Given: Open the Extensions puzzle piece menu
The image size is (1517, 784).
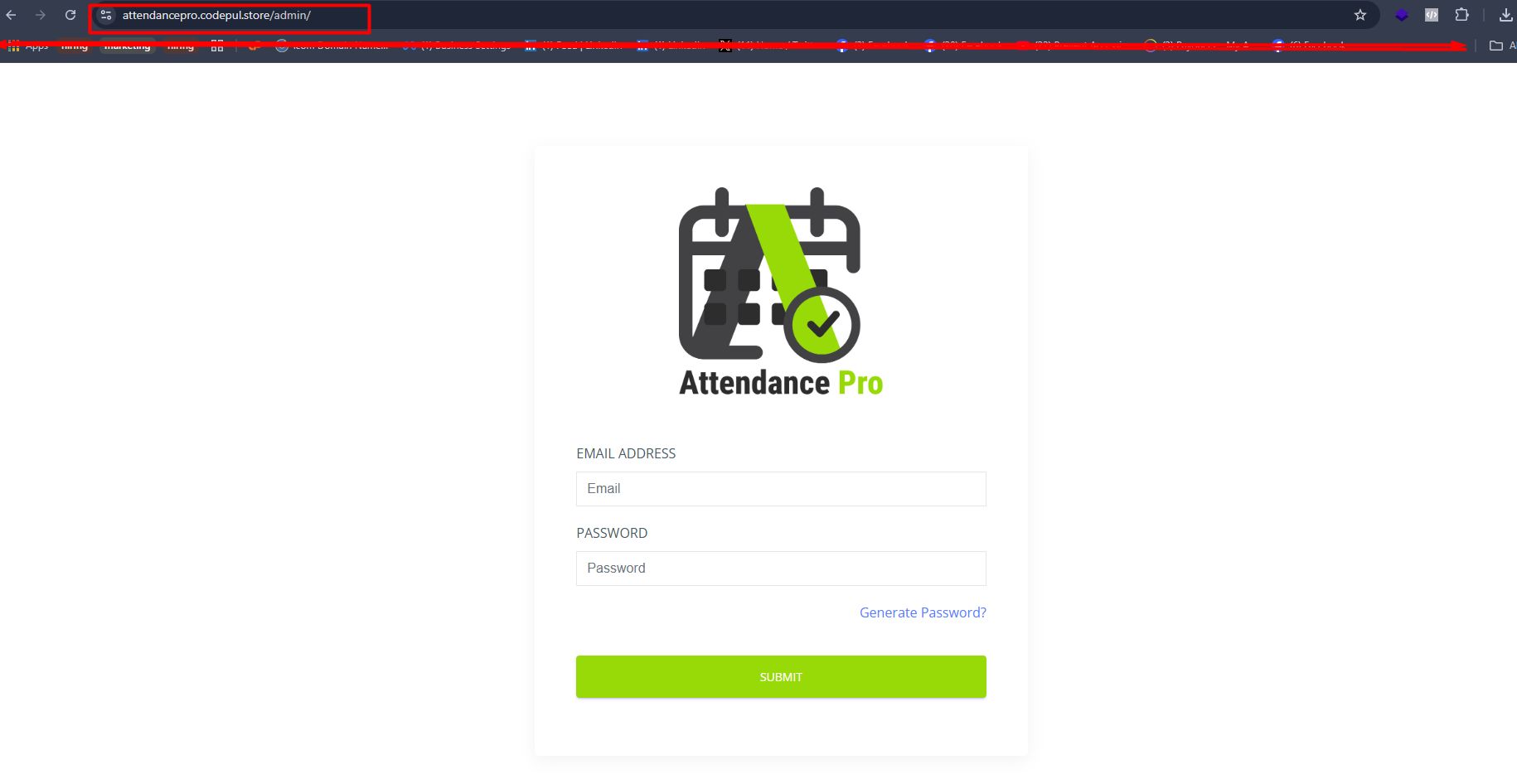Looking at the screenshot, I should [x=1462, y=15].
